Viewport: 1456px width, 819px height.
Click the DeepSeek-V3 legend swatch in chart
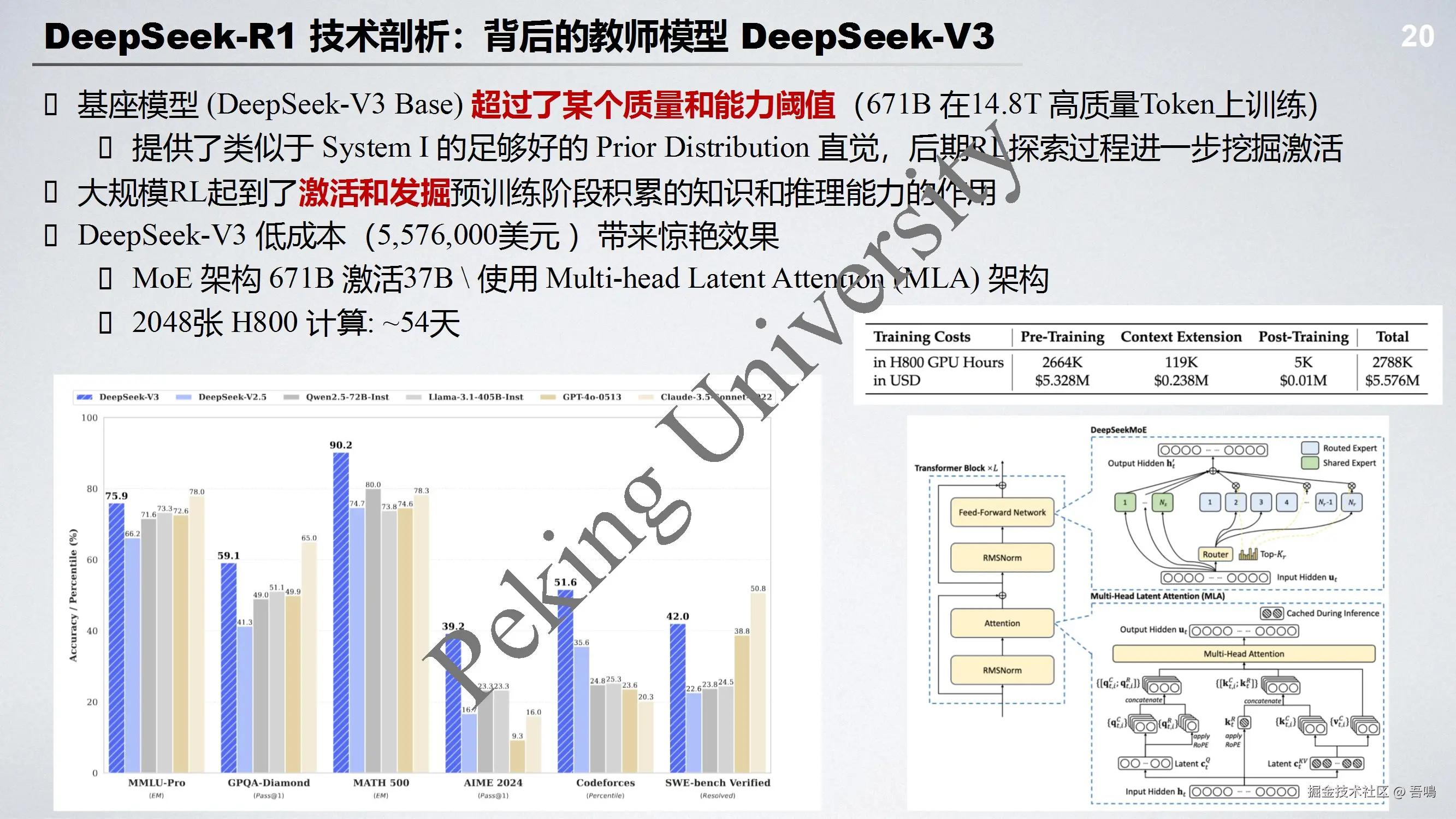coord(84,397)
